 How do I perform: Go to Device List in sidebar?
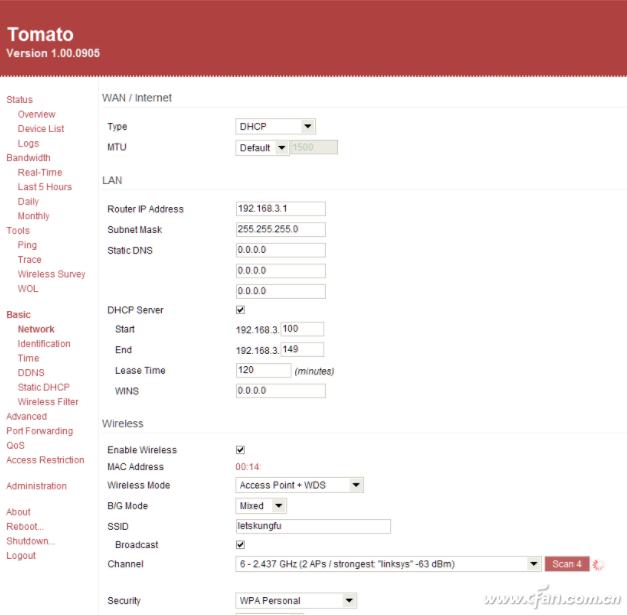[41, 129]
